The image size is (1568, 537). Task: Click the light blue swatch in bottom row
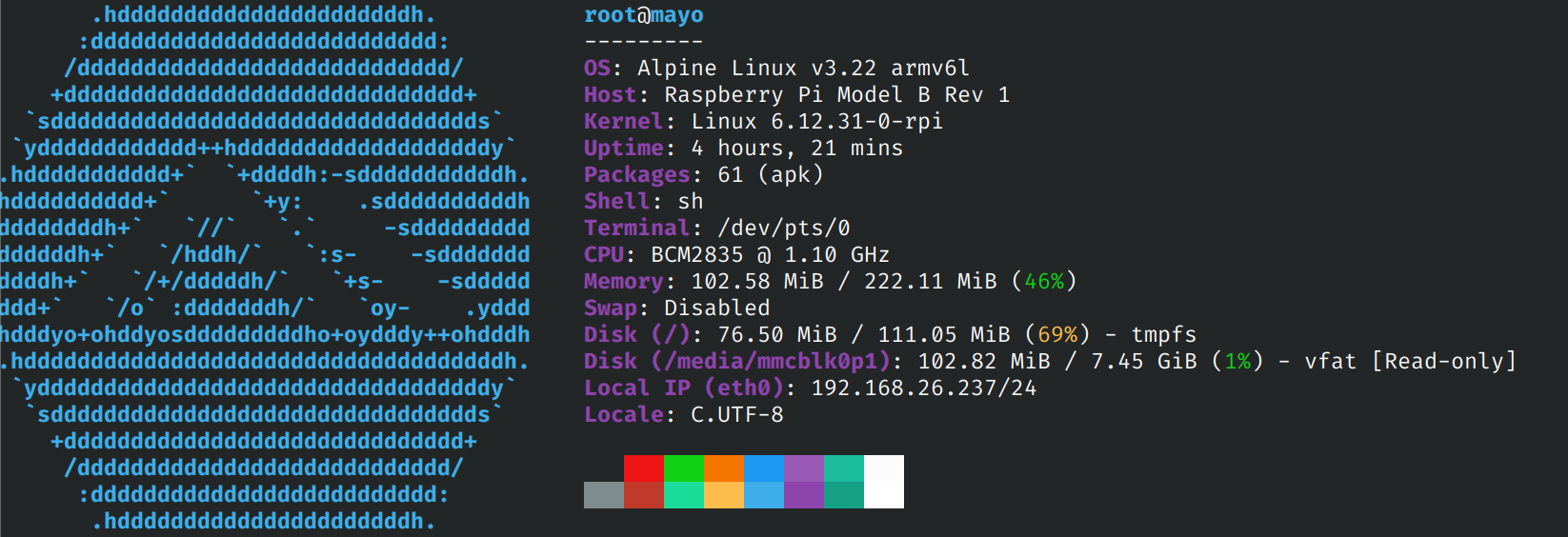(764, 495)
